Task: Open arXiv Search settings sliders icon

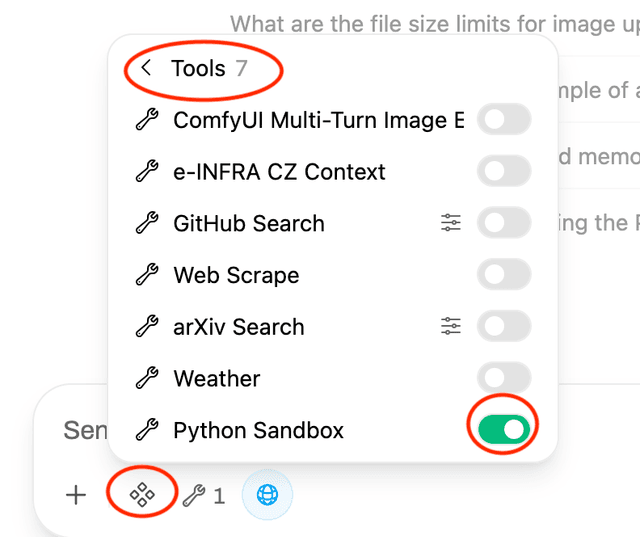Action: point(451,326)
